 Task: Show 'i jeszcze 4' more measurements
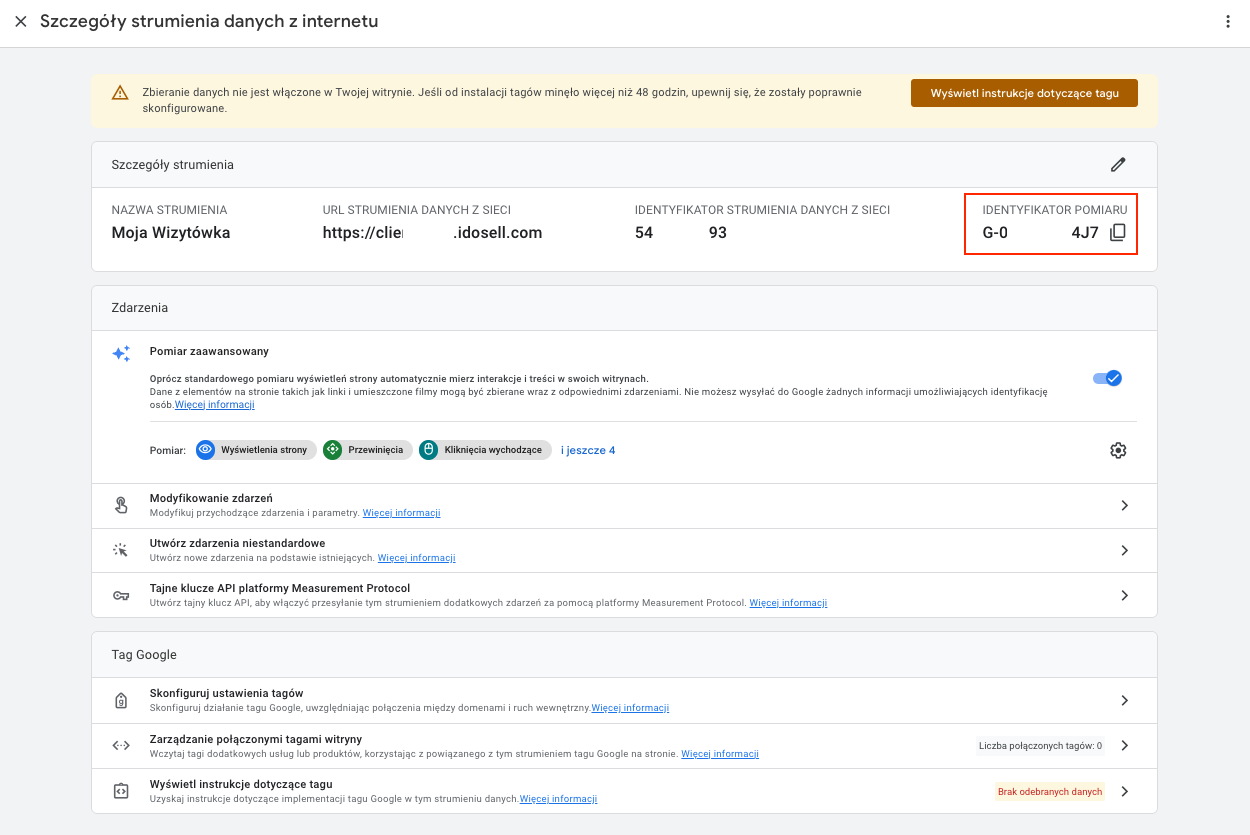(x=588, y=450)
